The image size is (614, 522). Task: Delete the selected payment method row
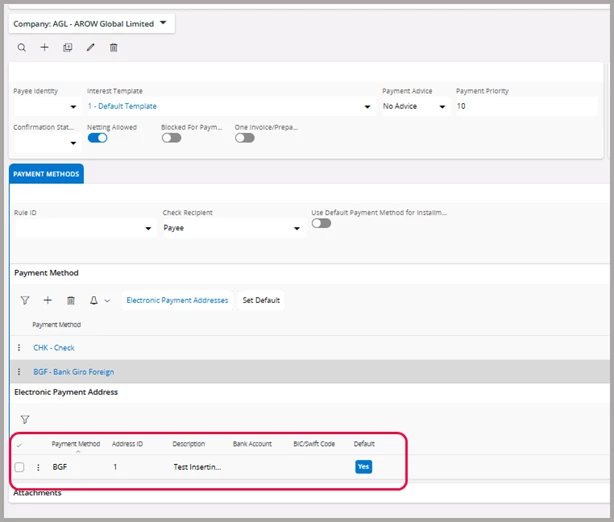71,300
